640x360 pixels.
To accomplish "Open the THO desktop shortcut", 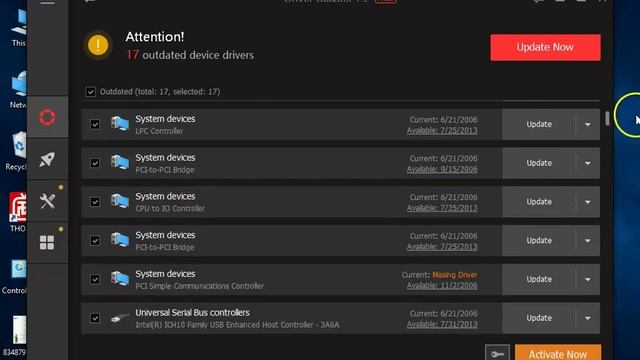I will [x=18, y=212].
